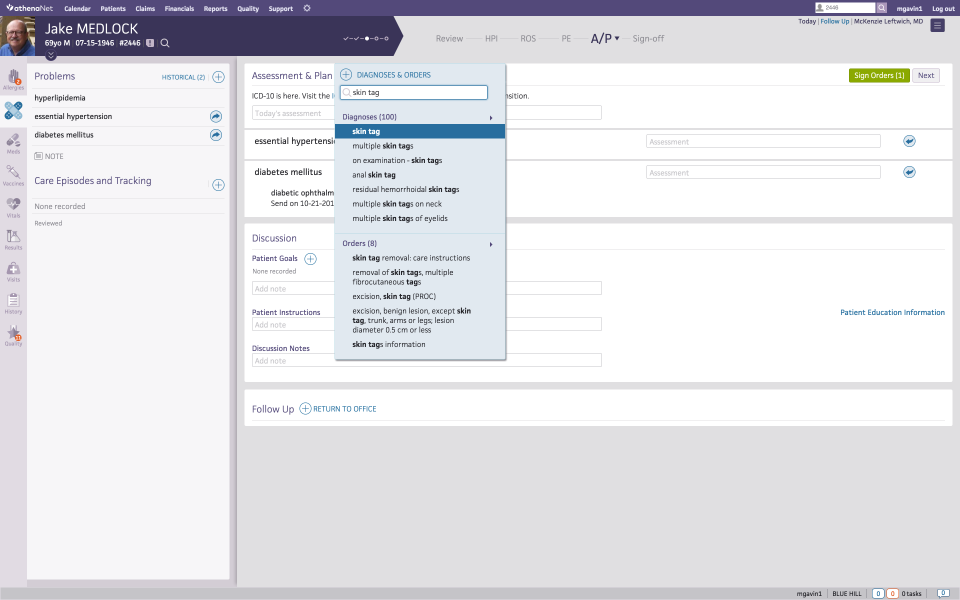Select 'multiple skin tags' diagnosis
Screen dimensions: 960x600
coord(383,146)
